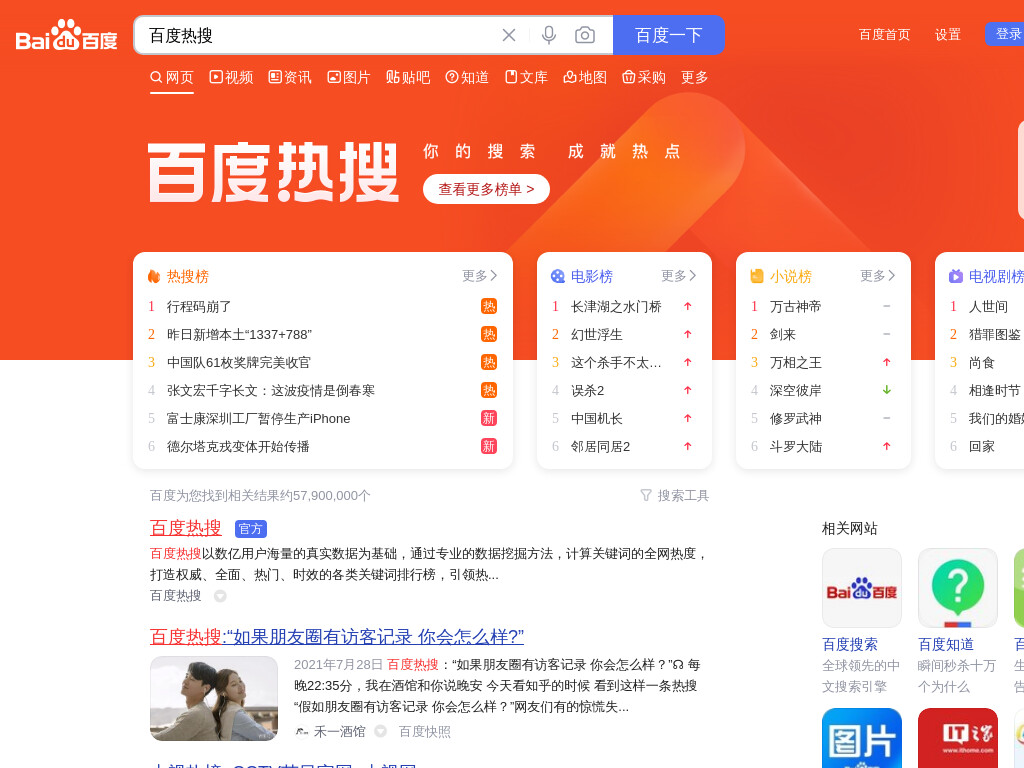Image resolution: width=1024 pixels, height=768 pixels.
Task: Open the 百度知道 related site text link
Action: click(x=946, y=645)
